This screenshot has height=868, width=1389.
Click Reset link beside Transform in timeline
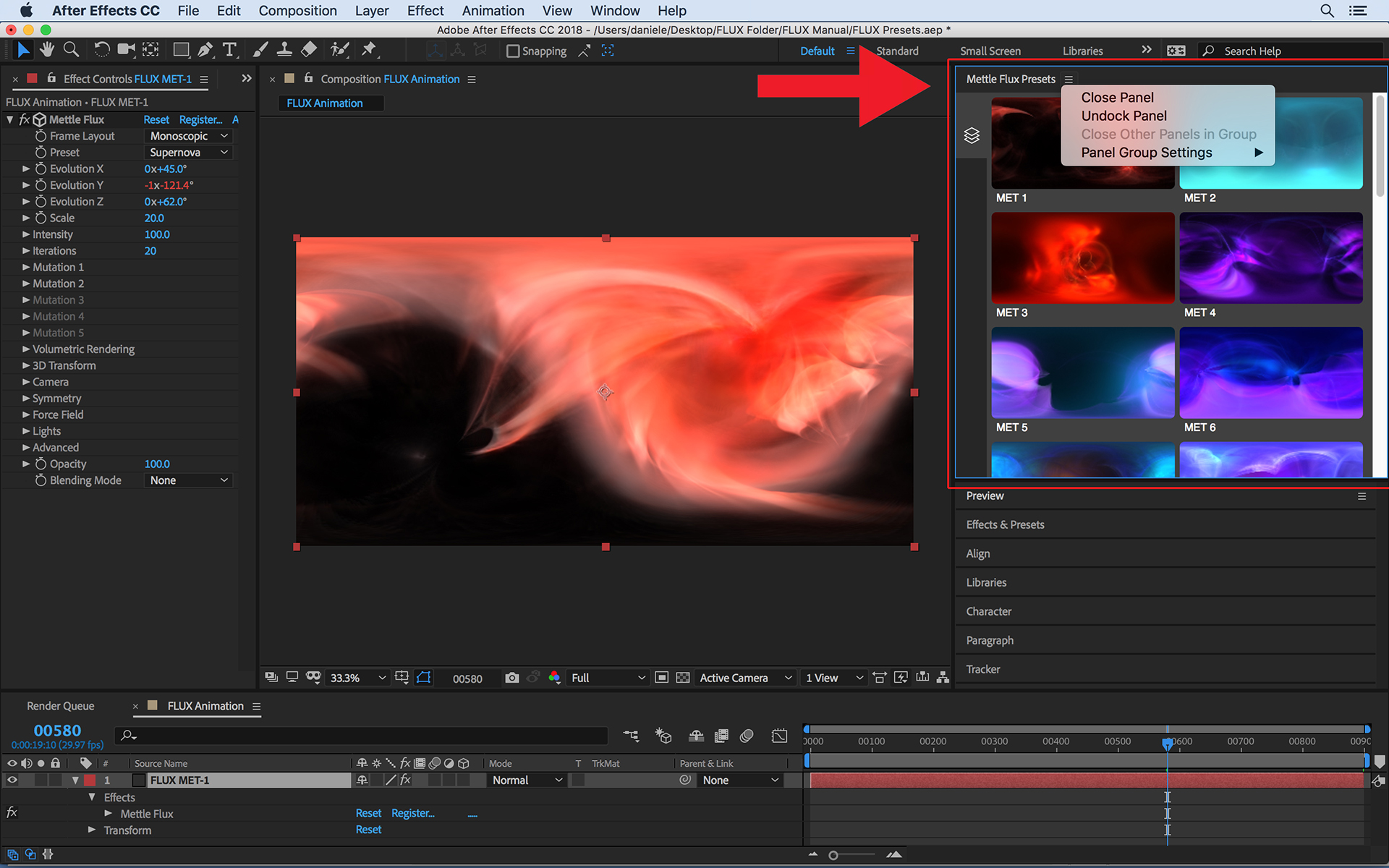[368, 830]
